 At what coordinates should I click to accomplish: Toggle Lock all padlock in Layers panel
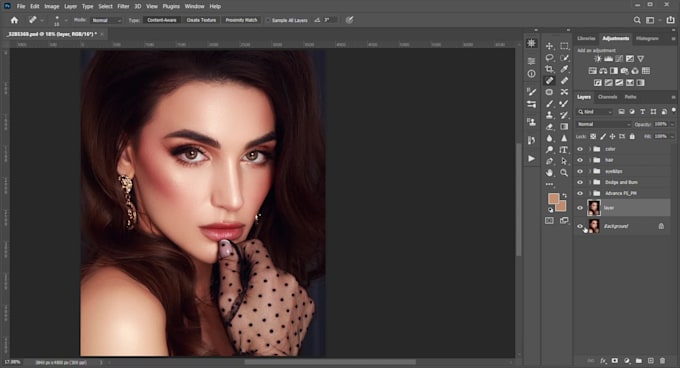pos(632,137)
